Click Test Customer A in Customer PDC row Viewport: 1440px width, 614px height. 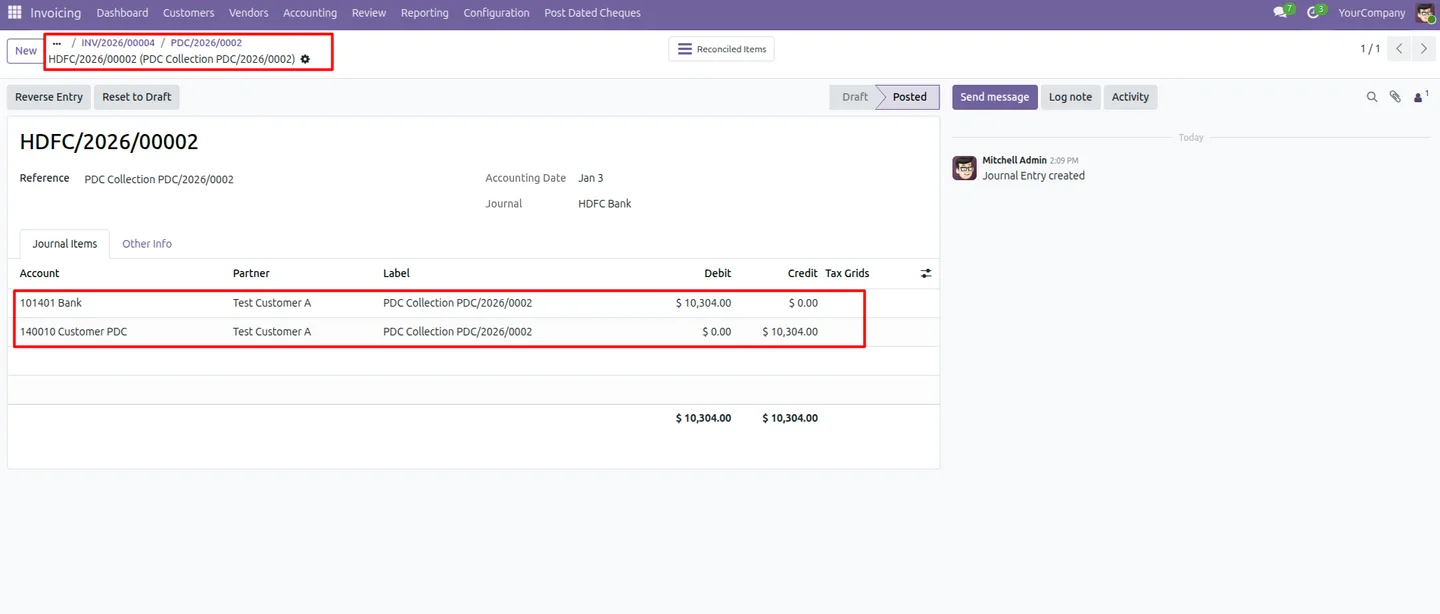pos(272,332)
